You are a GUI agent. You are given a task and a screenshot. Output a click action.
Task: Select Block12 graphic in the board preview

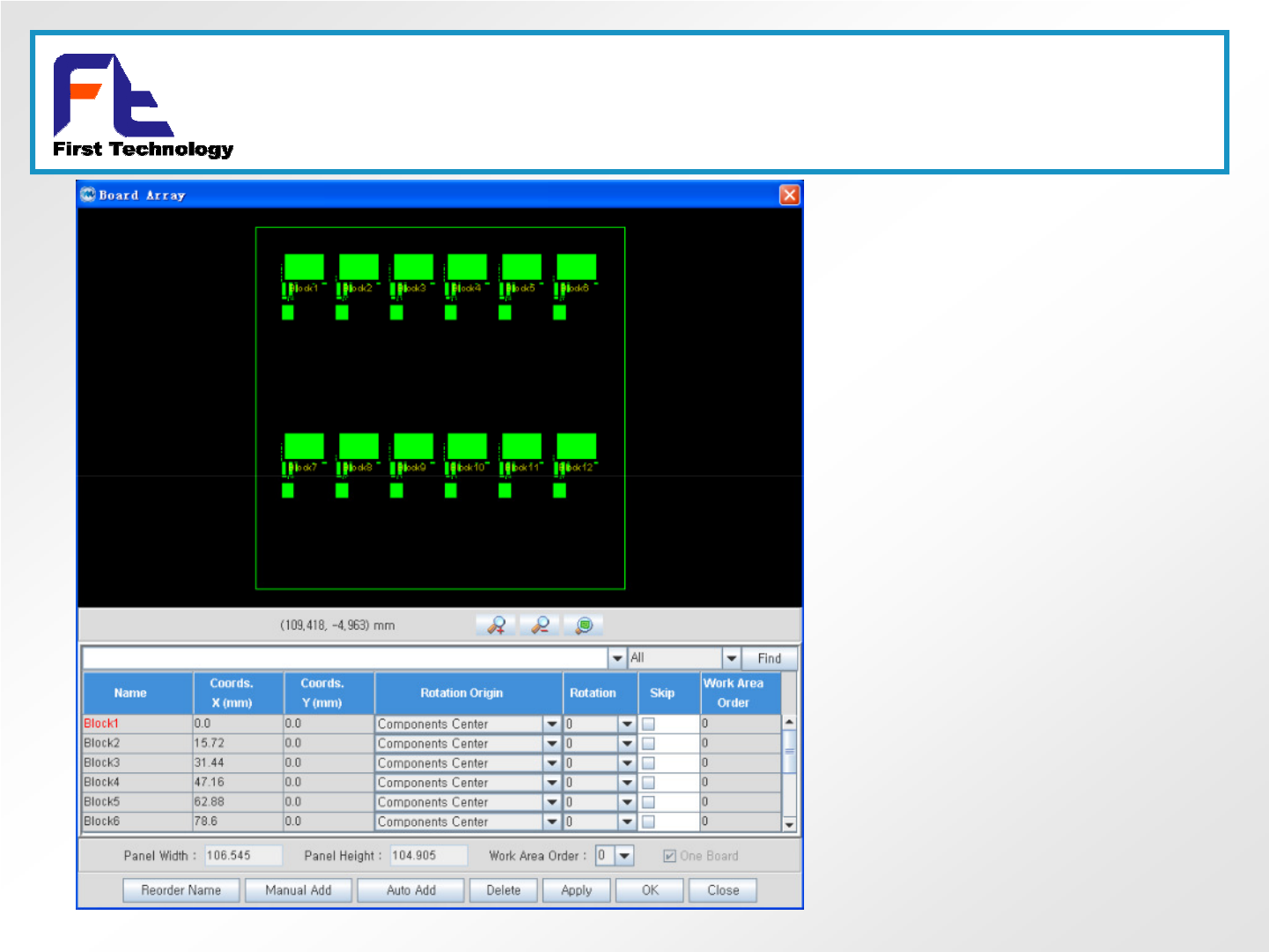click(576, 446)
